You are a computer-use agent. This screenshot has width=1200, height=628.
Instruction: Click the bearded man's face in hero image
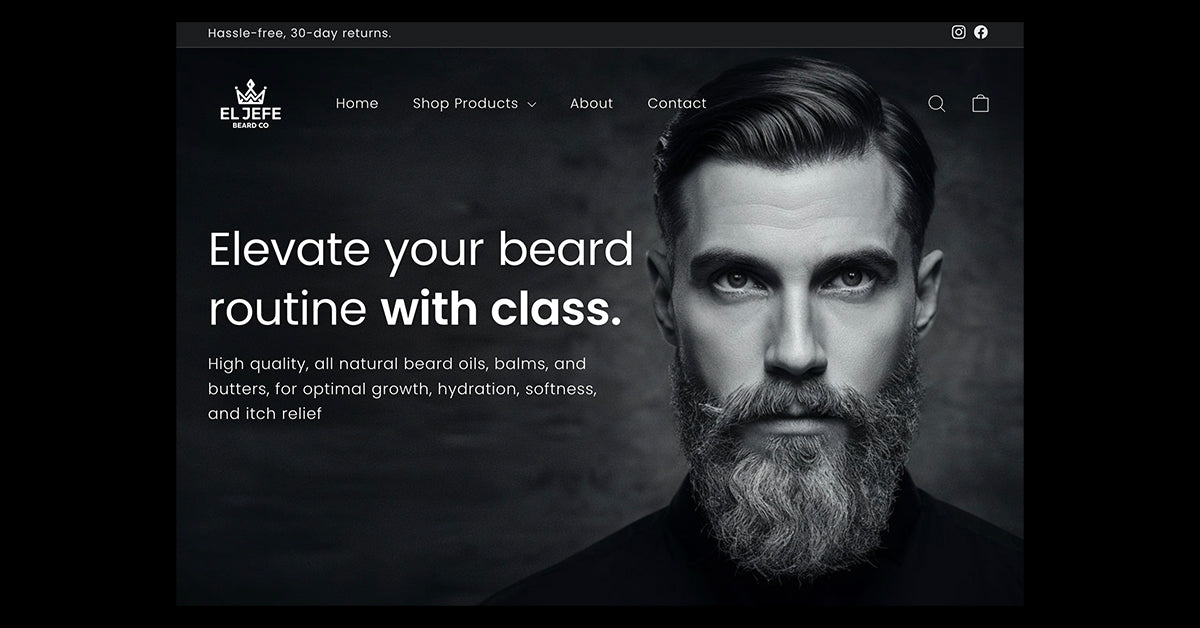coord(794,290)
